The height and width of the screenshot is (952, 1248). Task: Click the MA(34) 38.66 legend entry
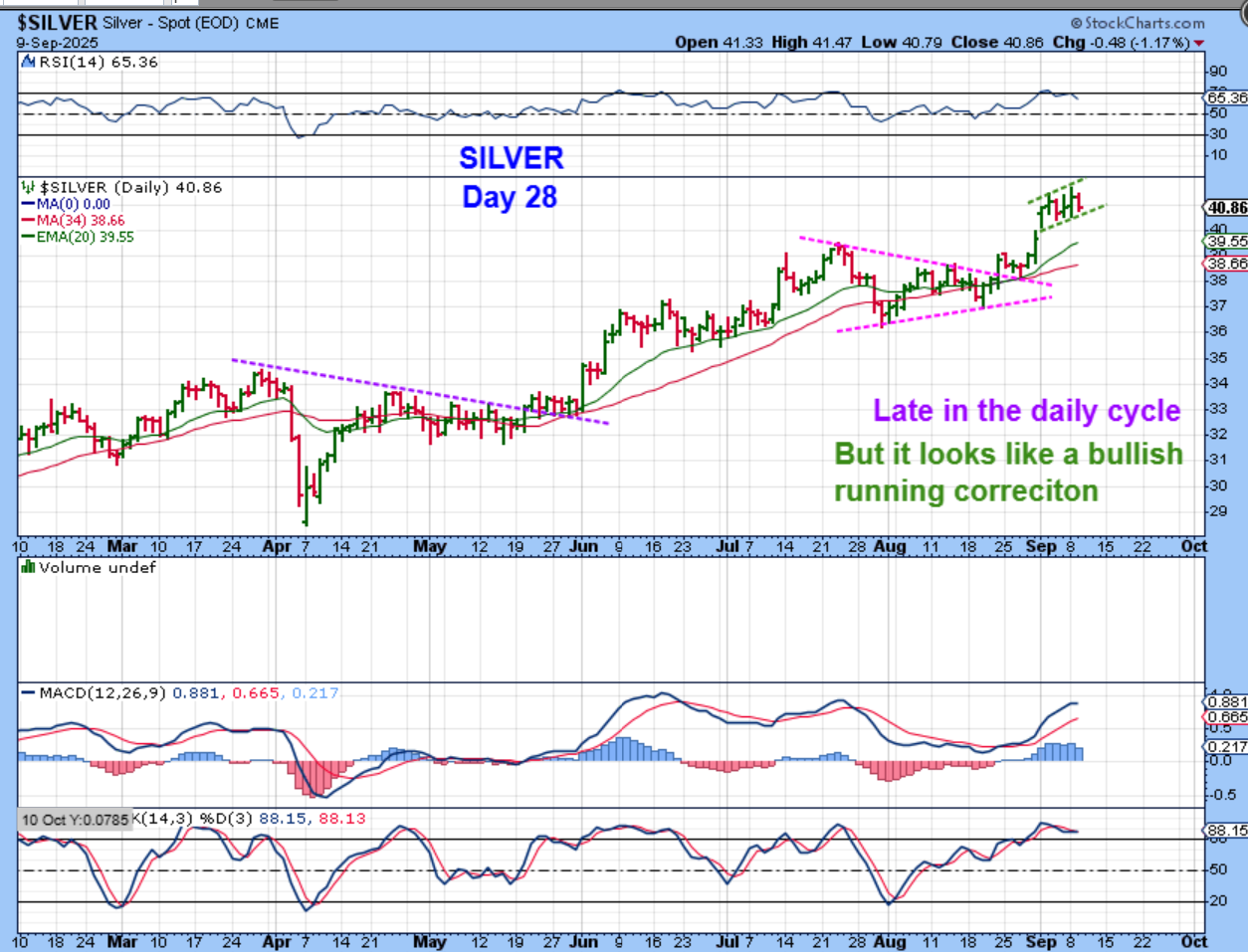[81, 221]
